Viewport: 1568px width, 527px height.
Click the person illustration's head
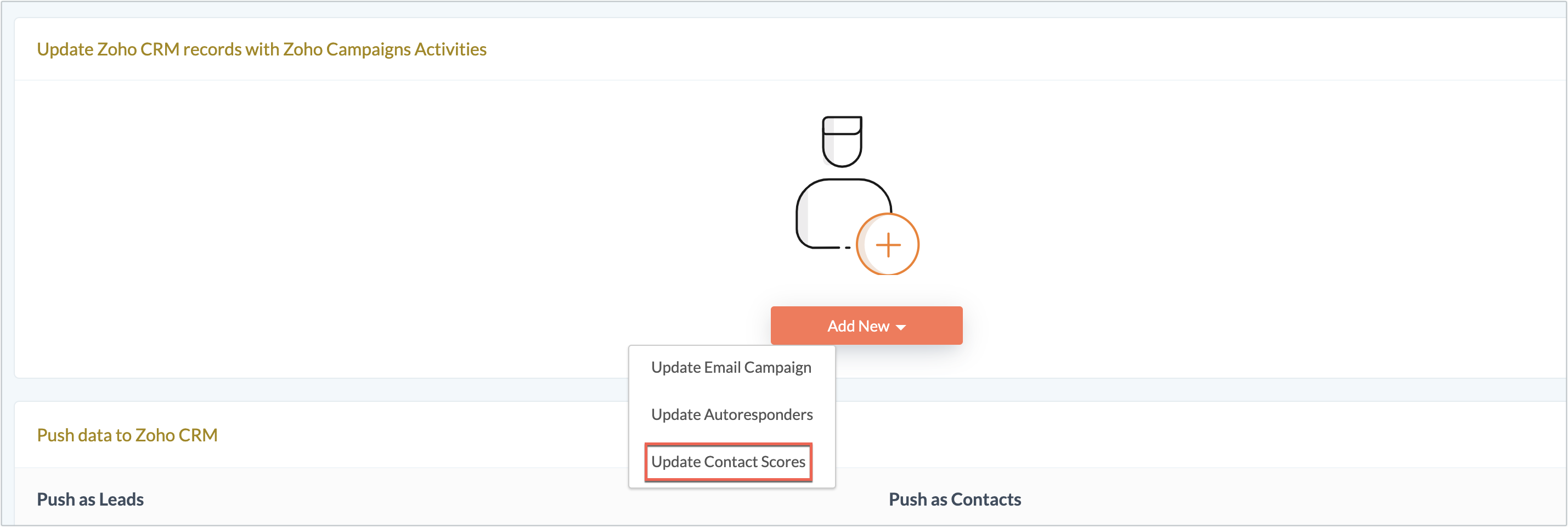842,141
